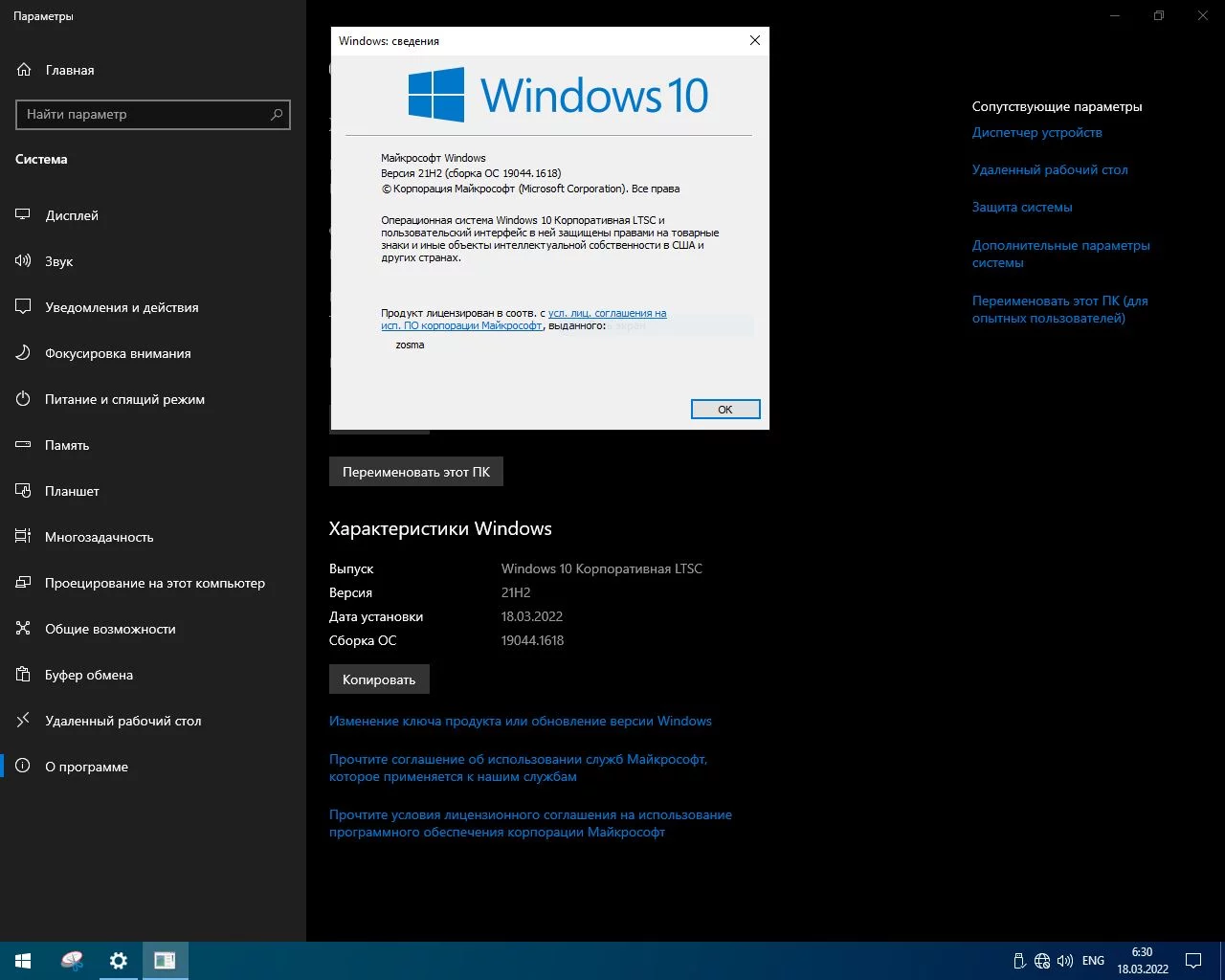Open Дополнительные параметры системы link

pos(1061,254)
